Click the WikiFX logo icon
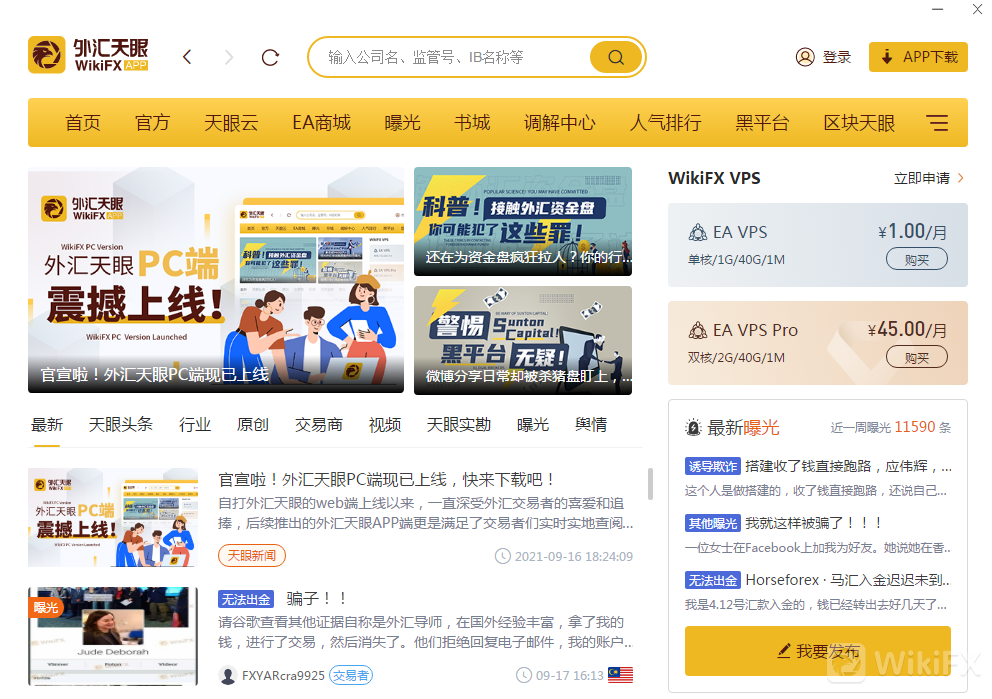This screenshot has width=992, height=699. point(47,56)
